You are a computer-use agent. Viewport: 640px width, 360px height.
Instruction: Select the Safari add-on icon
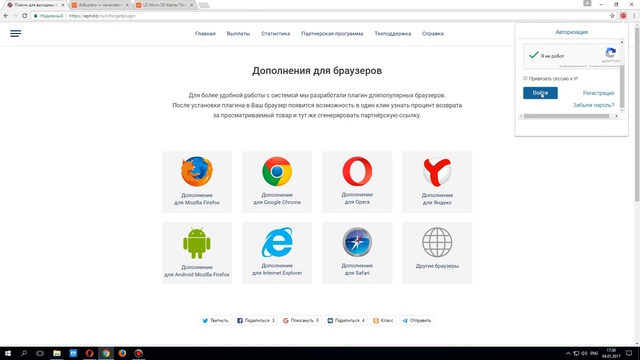point(357,242)
